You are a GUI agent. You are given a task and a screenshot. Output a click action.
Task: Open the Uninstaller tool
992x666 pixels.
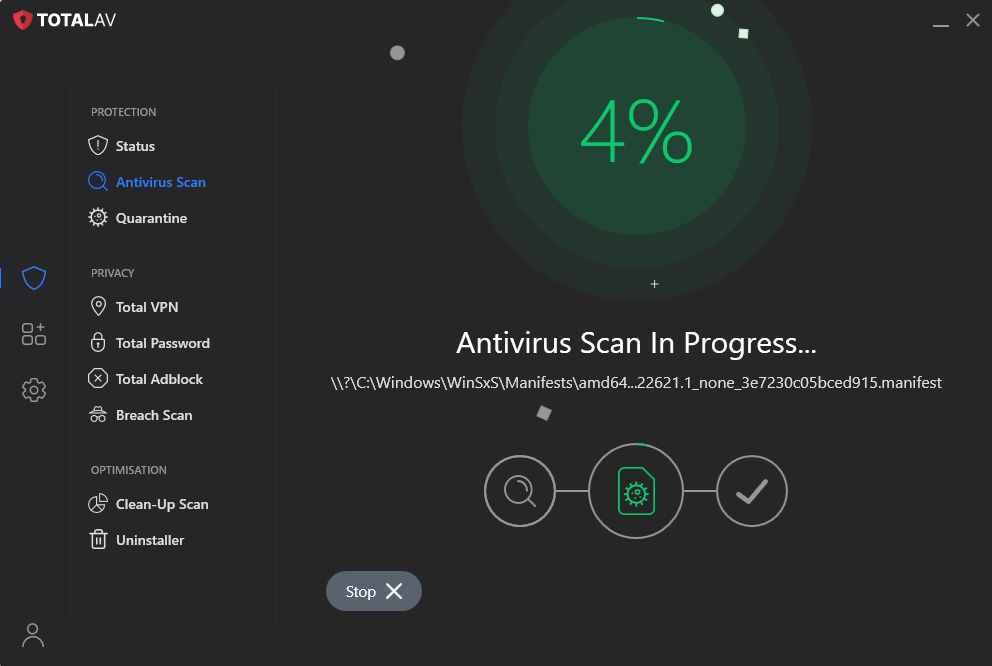click(x=150, y=540)
